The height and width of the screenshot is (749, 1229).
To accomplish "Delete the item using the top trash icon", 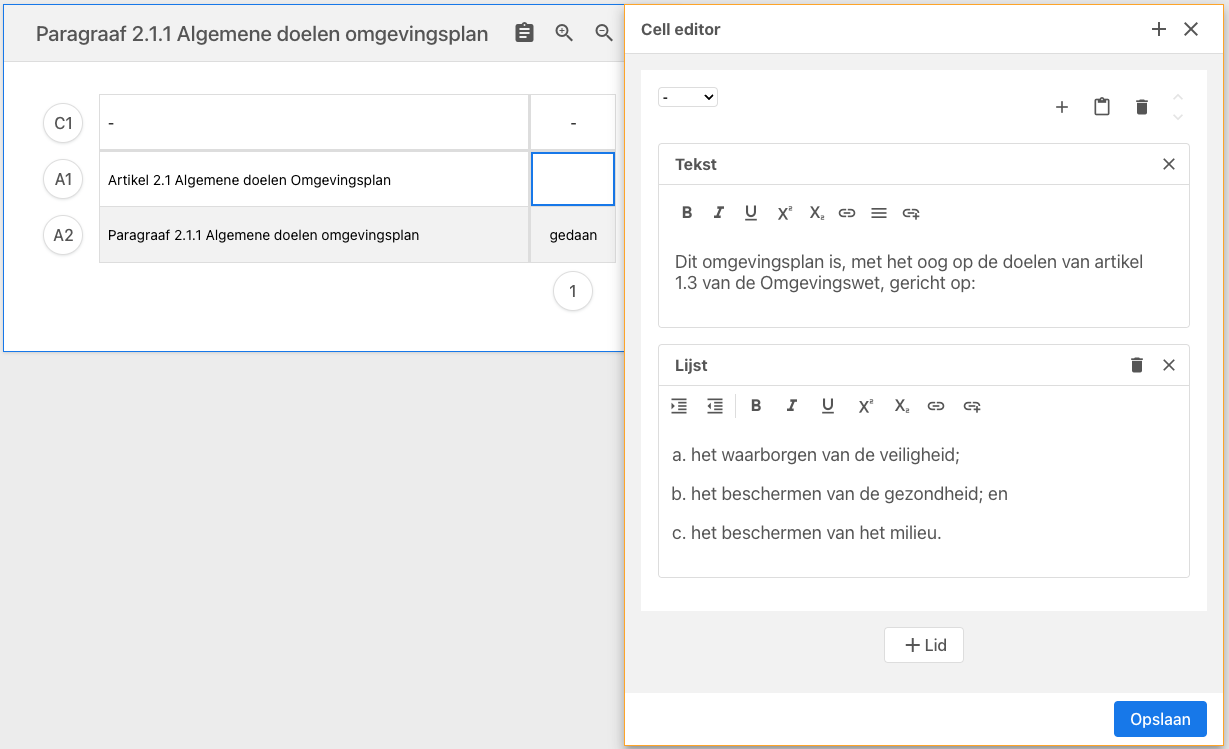I will pos(1141,107).
